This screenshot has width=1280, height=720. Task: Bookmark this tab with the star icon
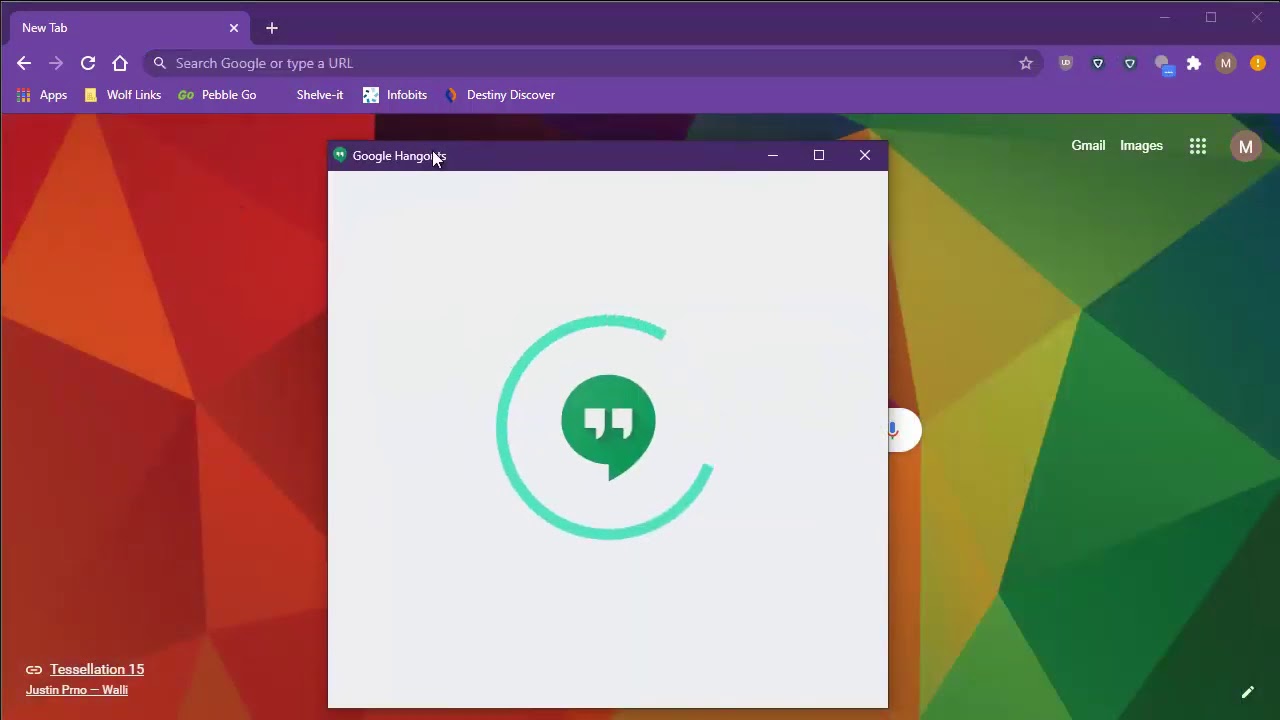pyautogui.click(x=1026, y=63)
